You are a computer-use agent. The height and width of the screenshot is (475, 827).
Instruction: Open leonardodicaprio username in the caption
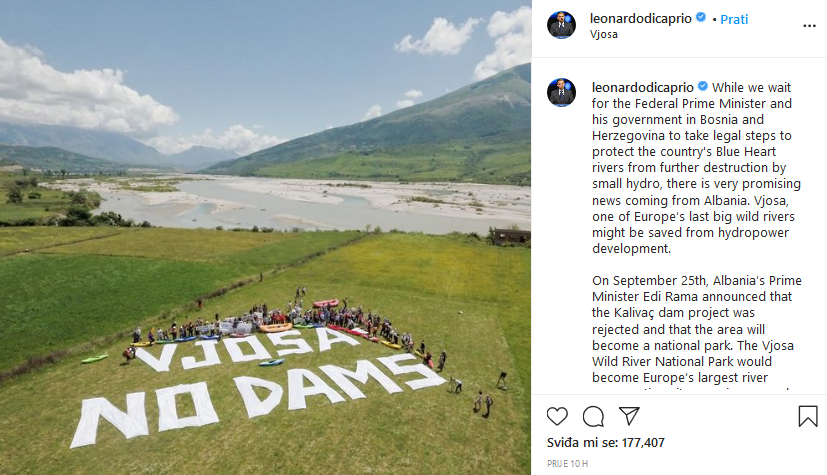pos(642,87)
